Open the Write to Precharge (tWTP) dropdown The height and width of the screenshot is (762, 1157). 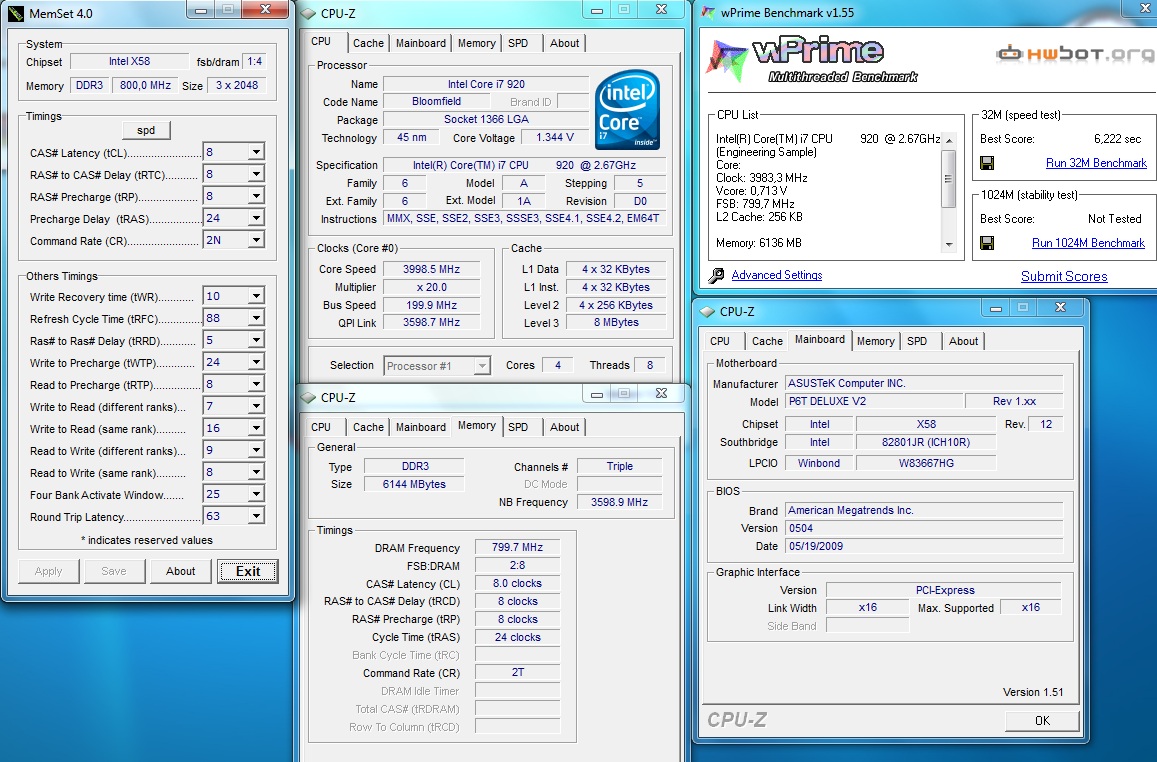(255, 362)
